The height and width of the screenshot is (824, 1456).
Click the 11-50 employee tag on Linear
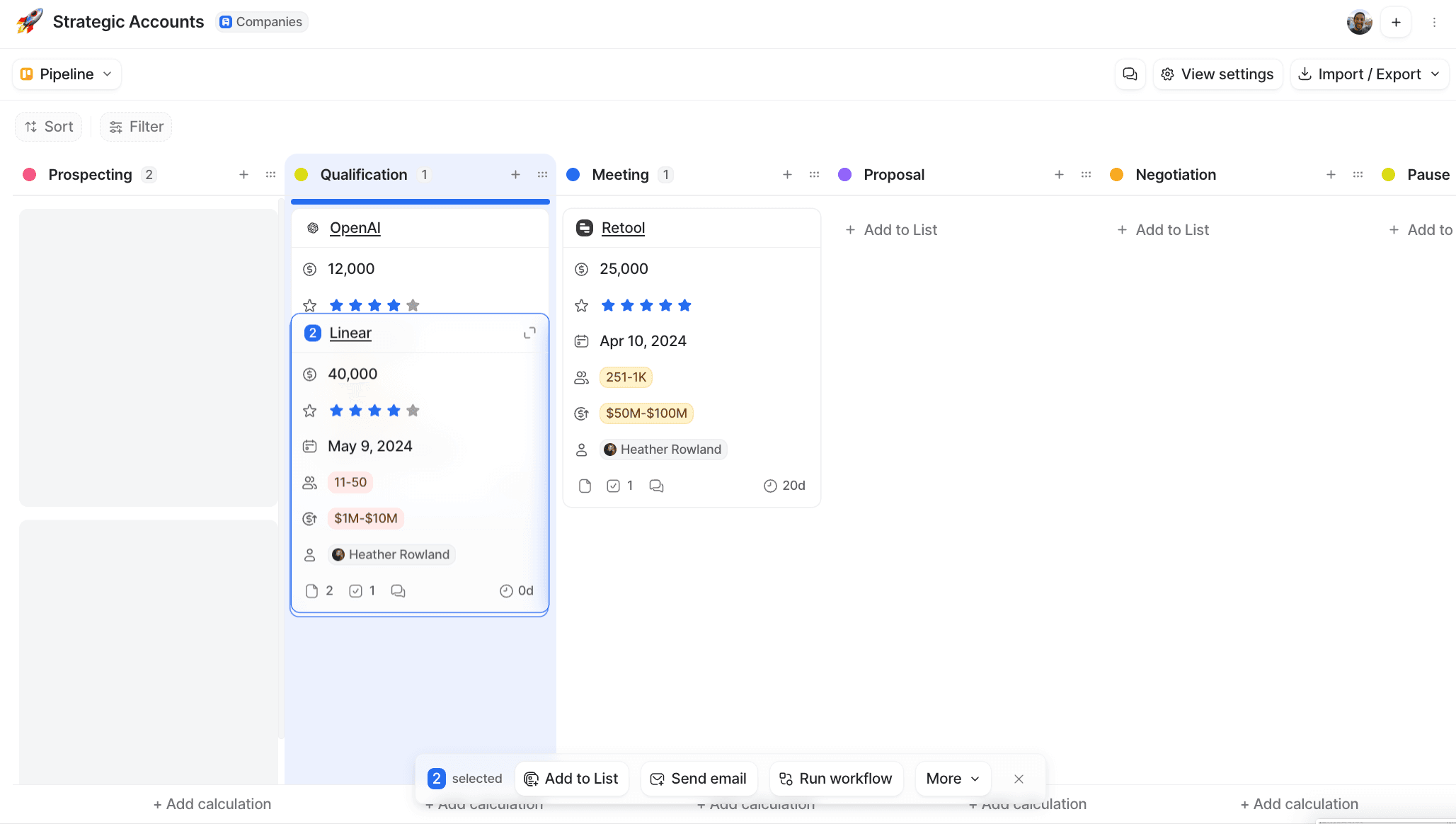(350, 482)
